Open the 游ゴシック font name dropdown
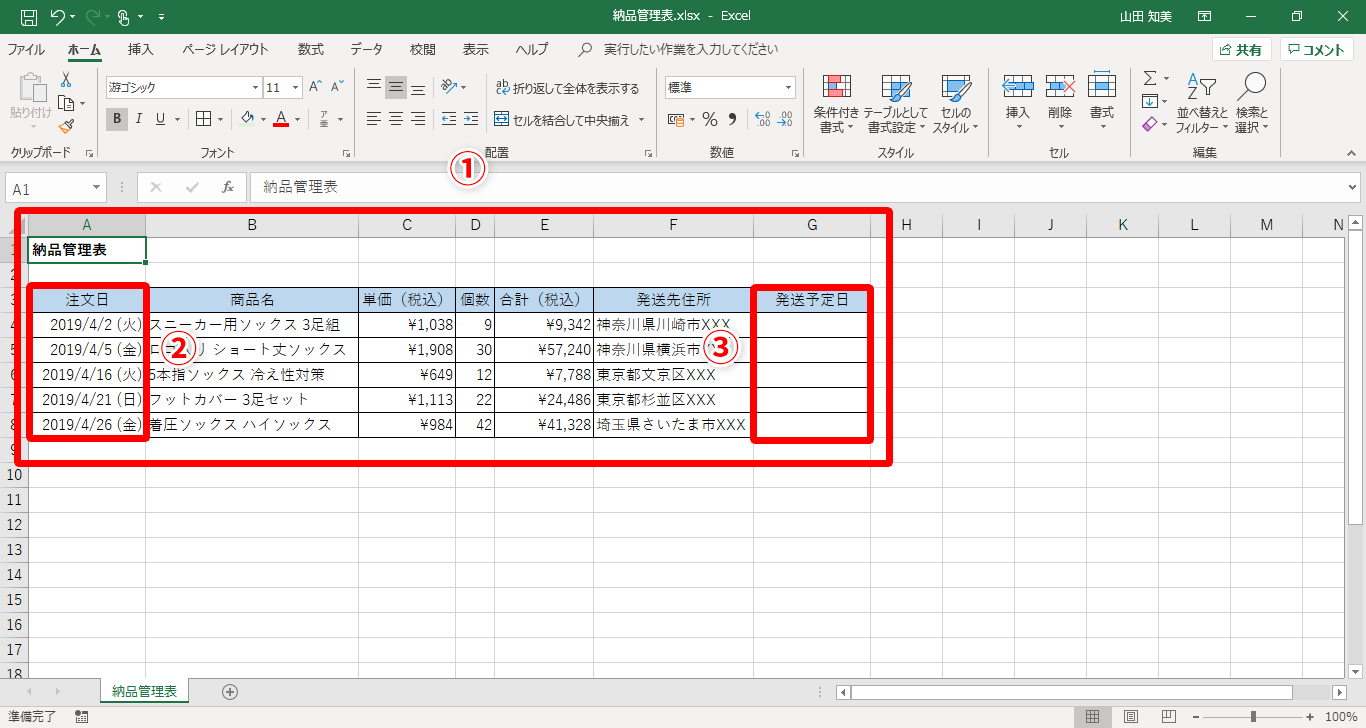 [x=255, y=88]
